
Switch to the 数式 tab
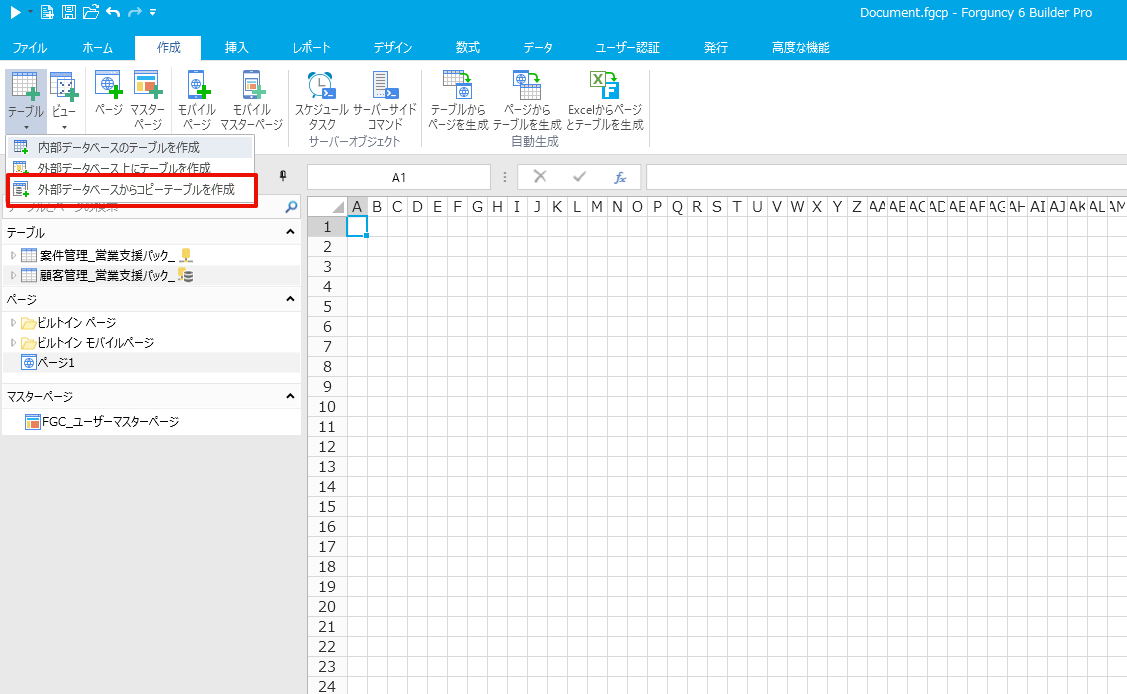point(467,47)
